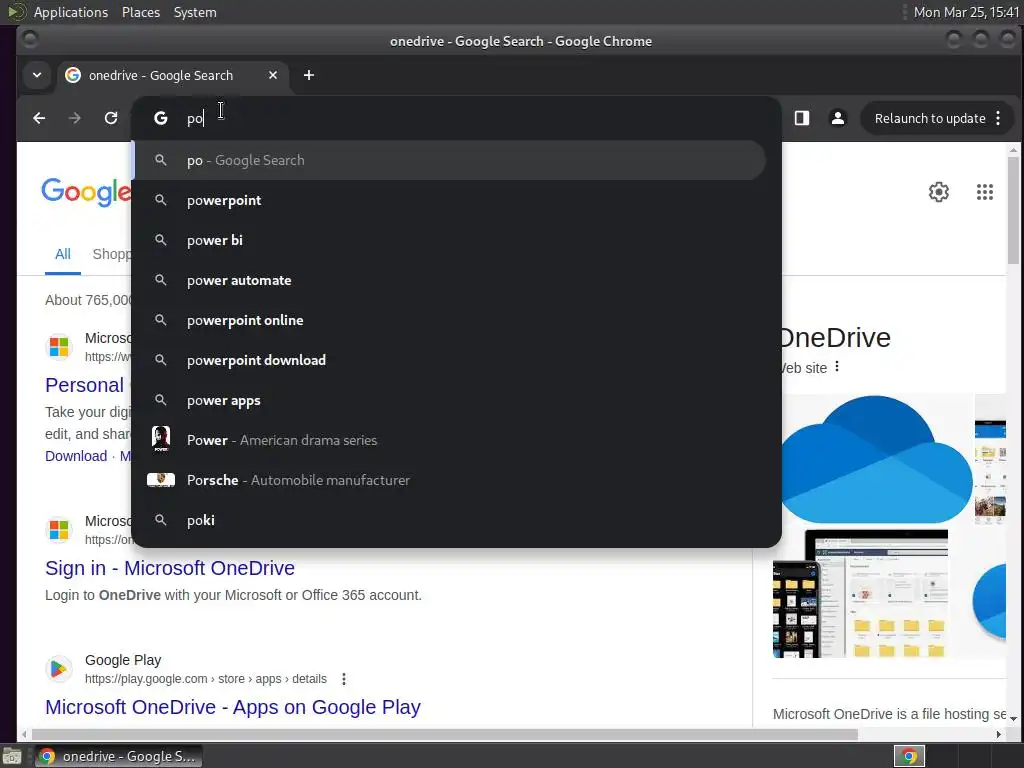Click the Chrome icon in the bottom-right tray
This screenshot has height=768, width=1024.
[x=909, y=756]
